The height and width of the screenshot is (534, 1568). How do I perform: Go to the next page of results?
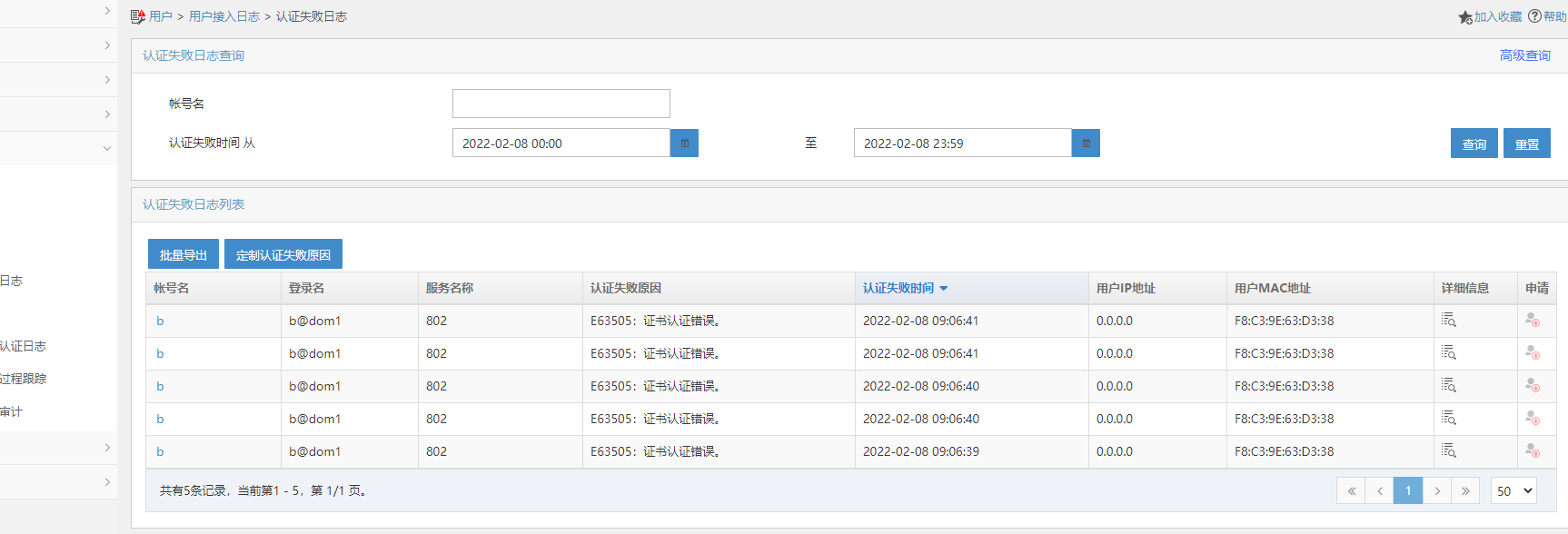point(1436,490)
